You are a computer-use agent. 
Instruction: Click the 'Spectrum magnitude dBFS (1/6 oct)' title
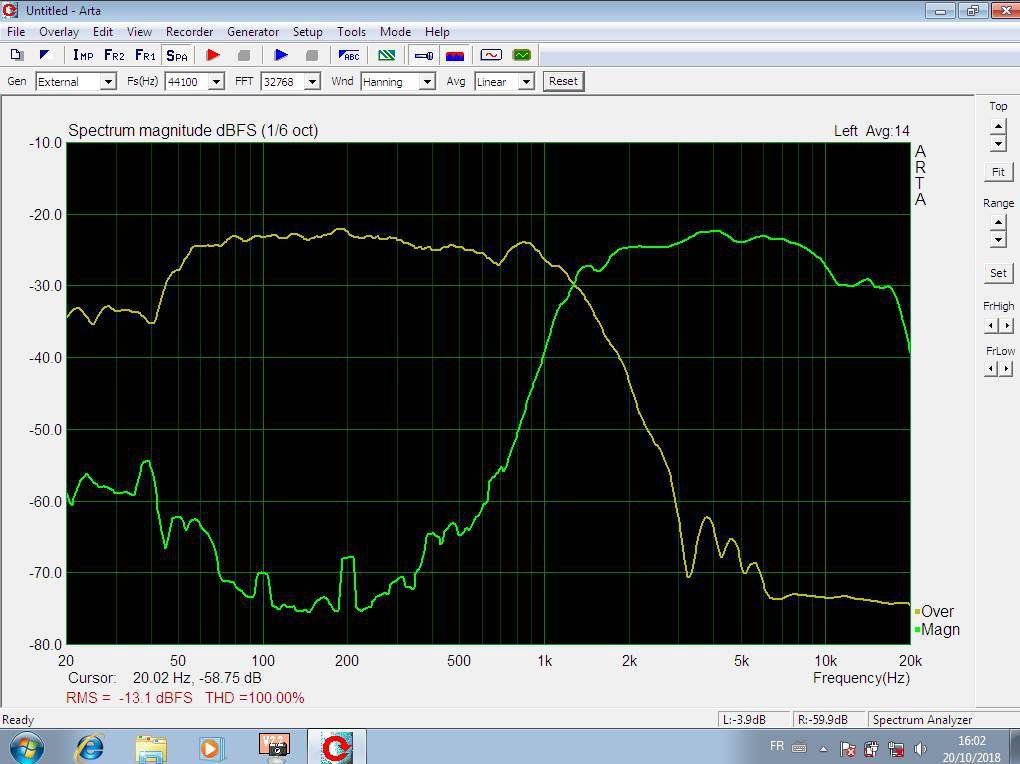[193, 131]
